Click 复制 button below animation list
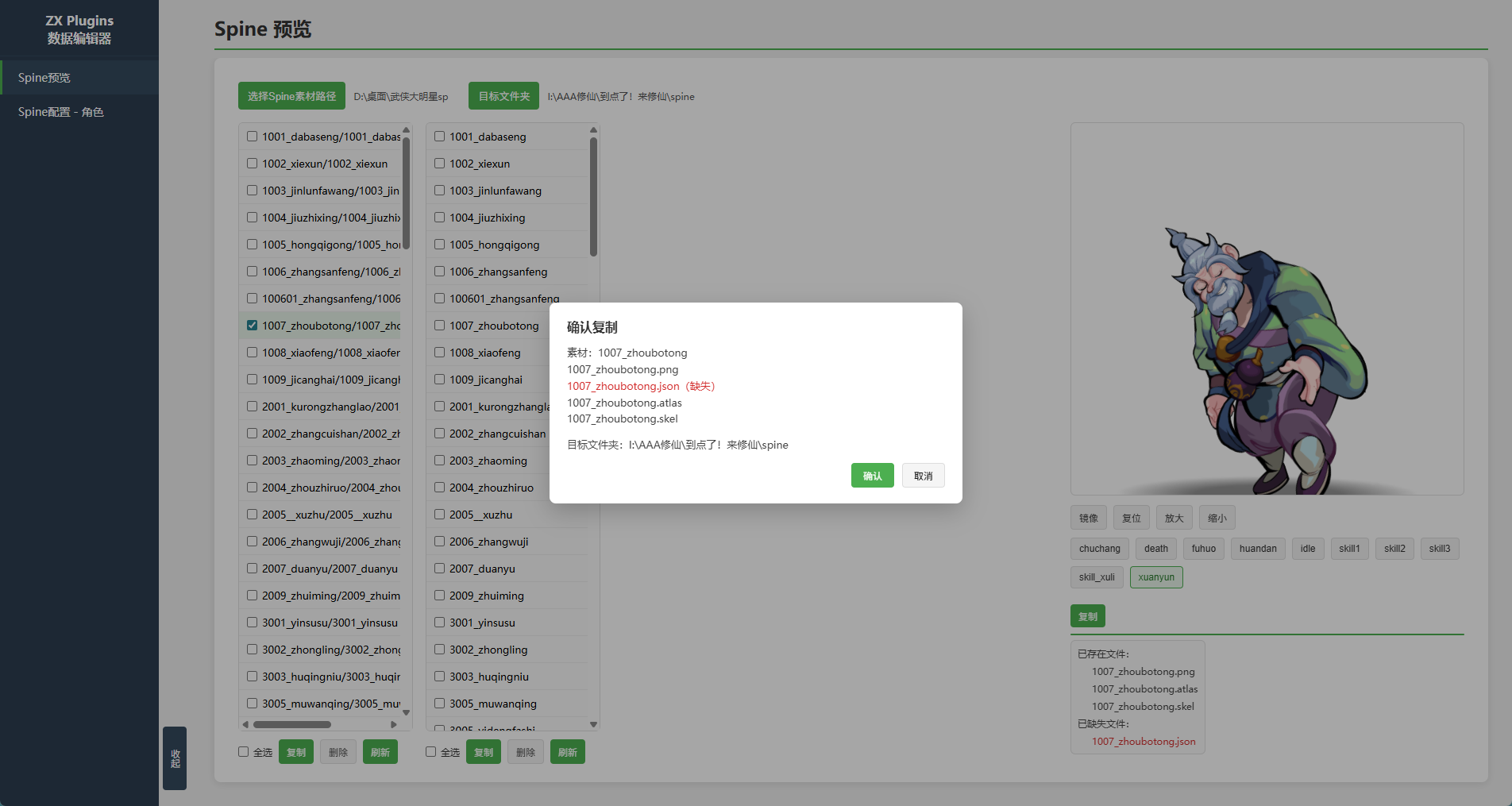This screenshot has width=1512, height=806. point(1088,616)
